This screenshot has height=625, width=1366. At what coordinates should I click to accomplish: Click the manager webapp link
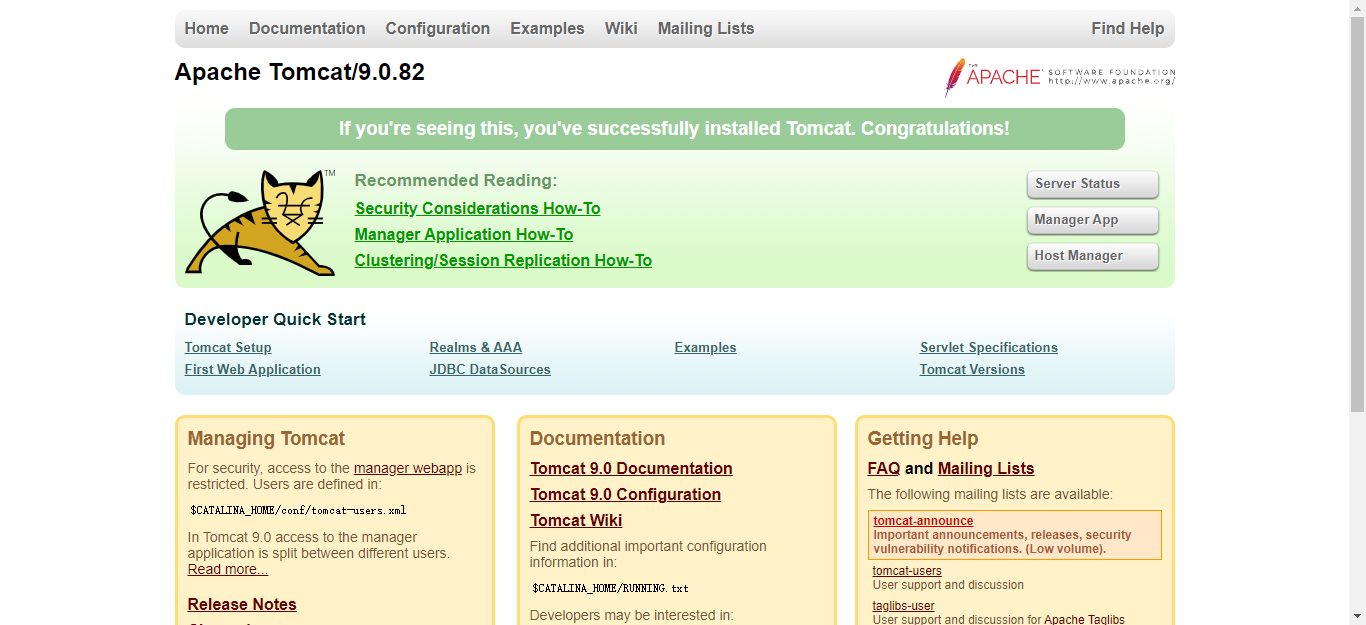408,468
